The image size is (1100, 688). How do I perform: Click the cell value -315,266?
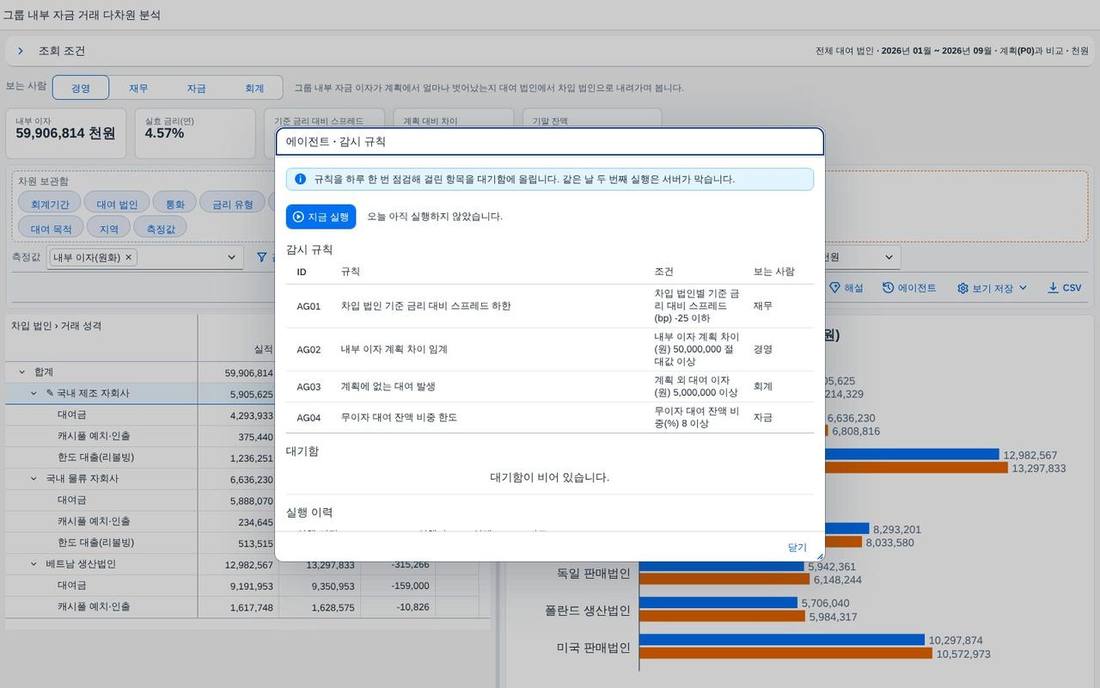click(x=410, y=564)
